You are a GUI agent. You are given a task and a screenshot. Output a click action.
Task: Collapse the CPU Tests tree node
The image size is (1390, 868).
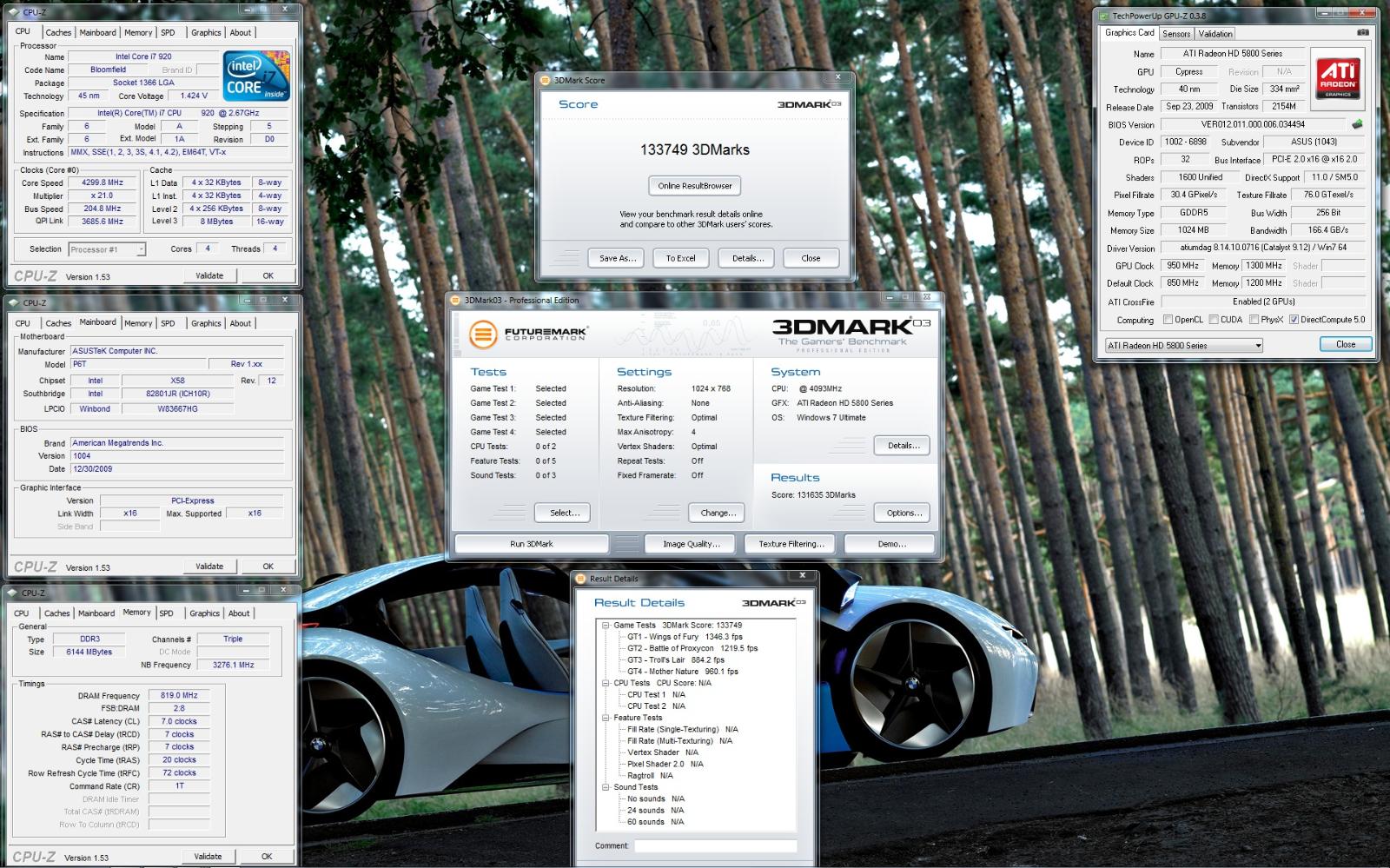pyautogui.click(x=606, y=683)
